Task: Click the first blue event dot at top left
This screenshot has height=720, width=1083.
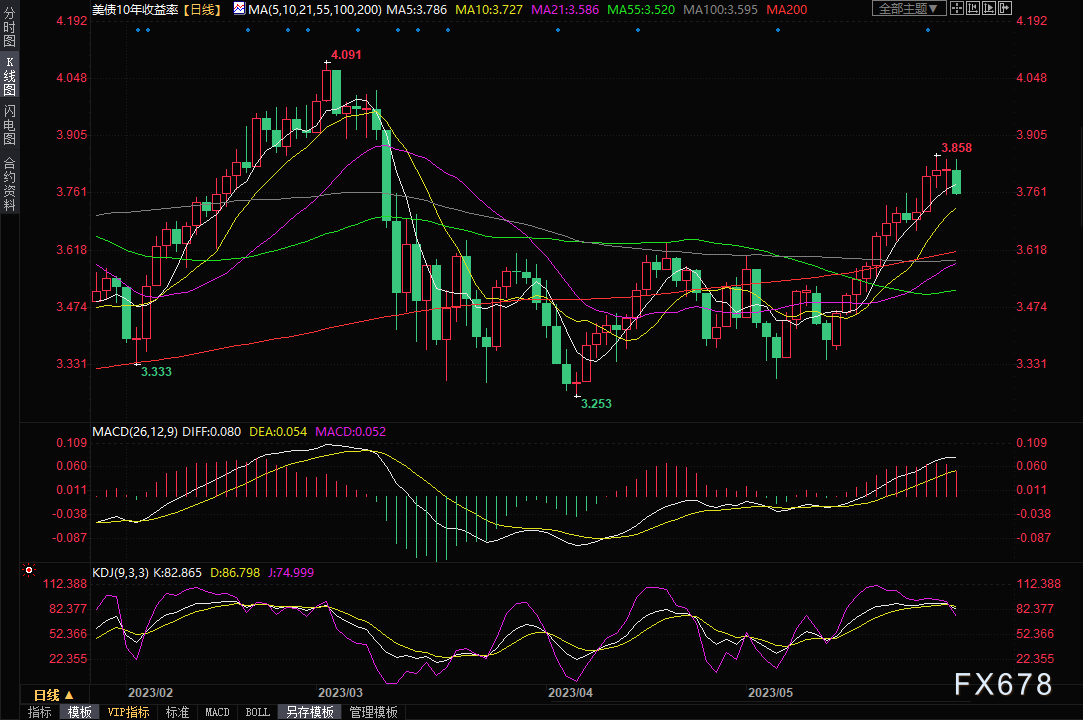Action: 138,29
